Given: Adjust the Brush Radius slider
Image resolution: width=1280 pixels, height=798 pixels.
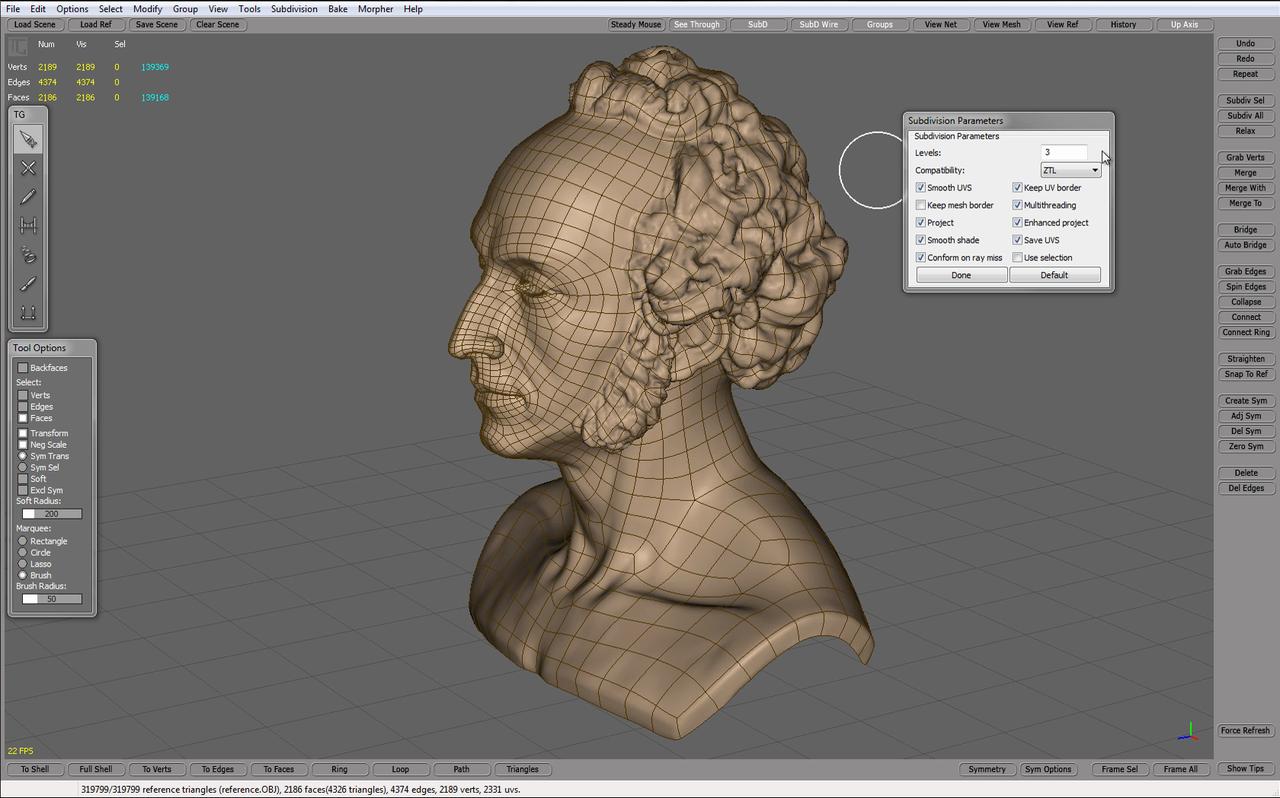Looking at the screenshot, I should 52,599.
